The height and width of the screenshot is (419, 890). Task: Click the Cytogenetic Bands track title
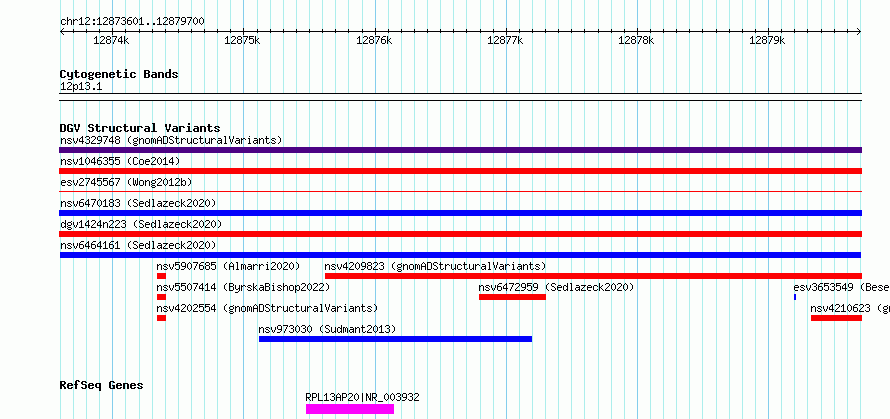(119, 74)
